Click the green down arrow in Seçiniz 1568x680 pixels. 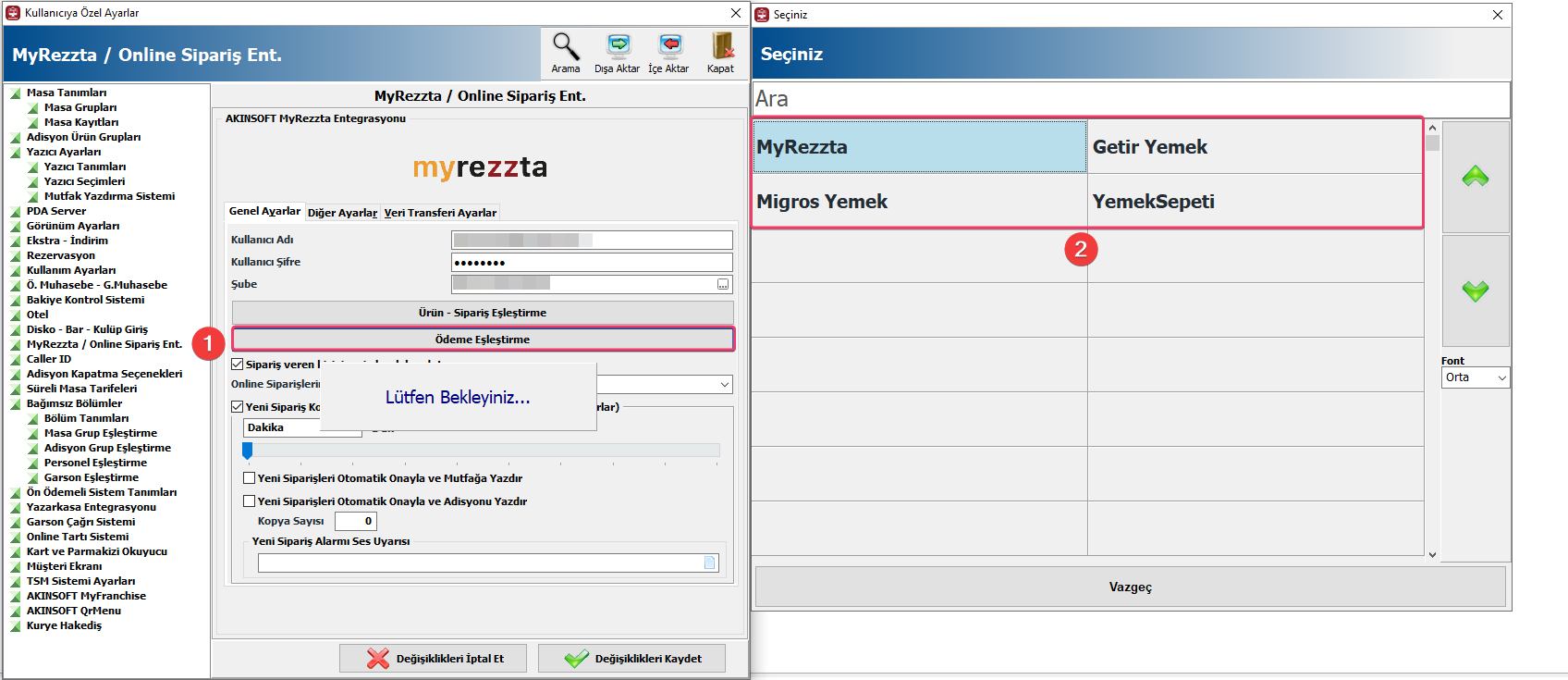[x=1476, y=291]
